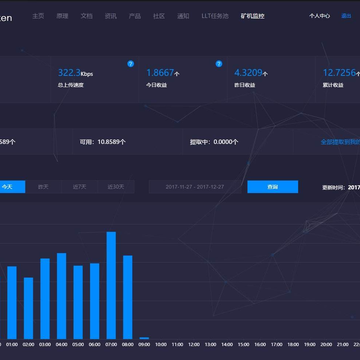Switch to the 近30天 time range tab
This screenshot has height=360, width=360.
click(116, 187)
